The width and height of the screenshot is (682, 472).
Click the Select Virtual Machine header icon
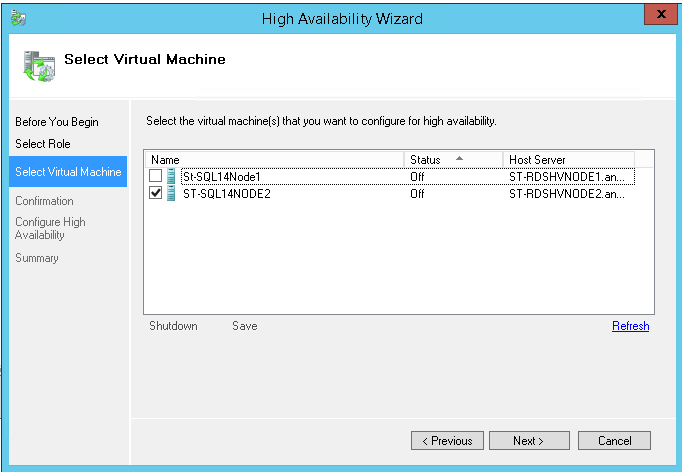click(x=39, y=66)
